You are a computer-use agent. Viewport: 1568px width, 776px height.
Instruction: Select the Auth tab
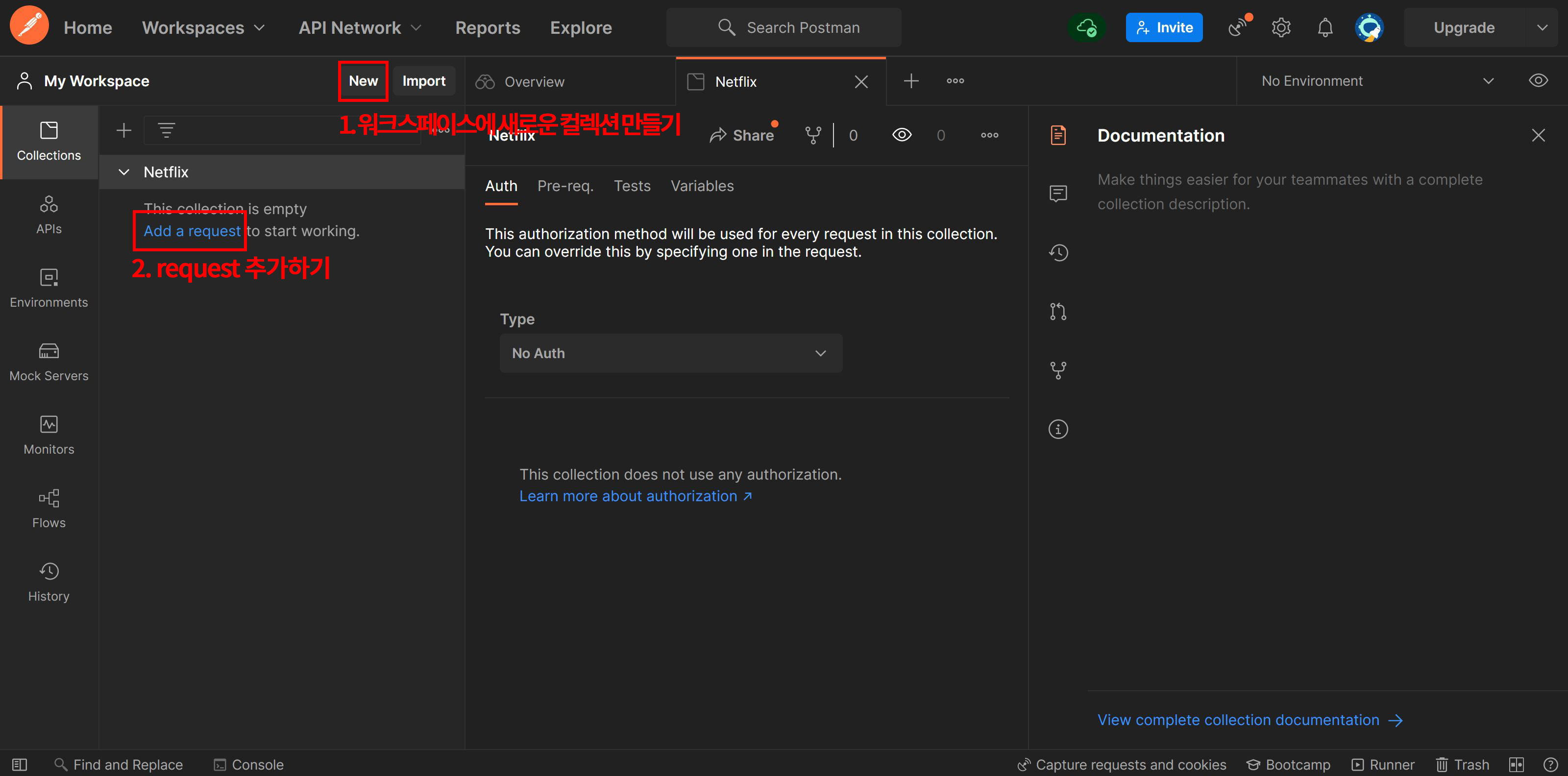point(501,186)
